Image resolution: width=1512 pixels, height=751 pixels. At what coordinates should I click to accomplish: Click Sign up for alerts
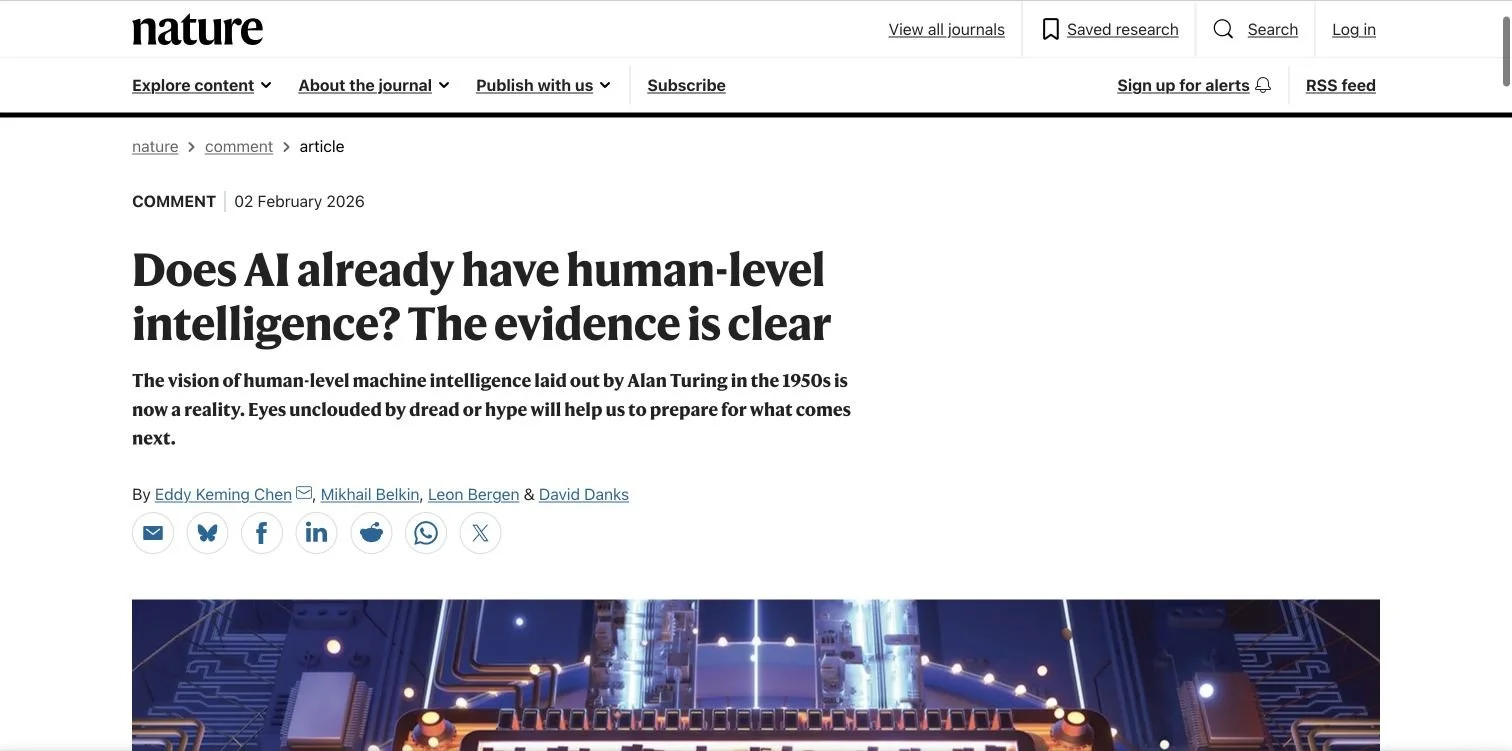pyautogui.click(x=1183, y=85)
